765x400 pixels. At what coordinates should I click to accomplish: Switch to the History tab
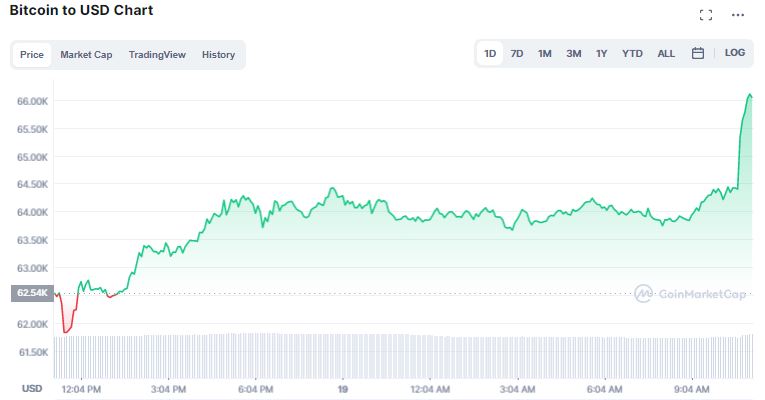218,55
